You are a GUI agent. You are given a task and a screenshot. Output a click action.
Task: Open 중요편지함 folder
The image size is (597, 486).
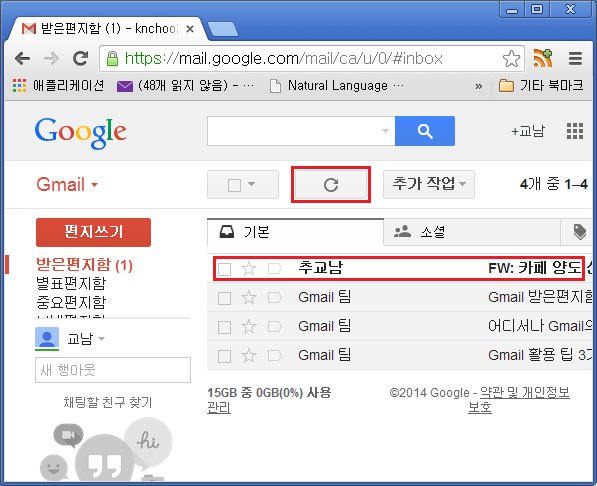[x=71, y=302]
